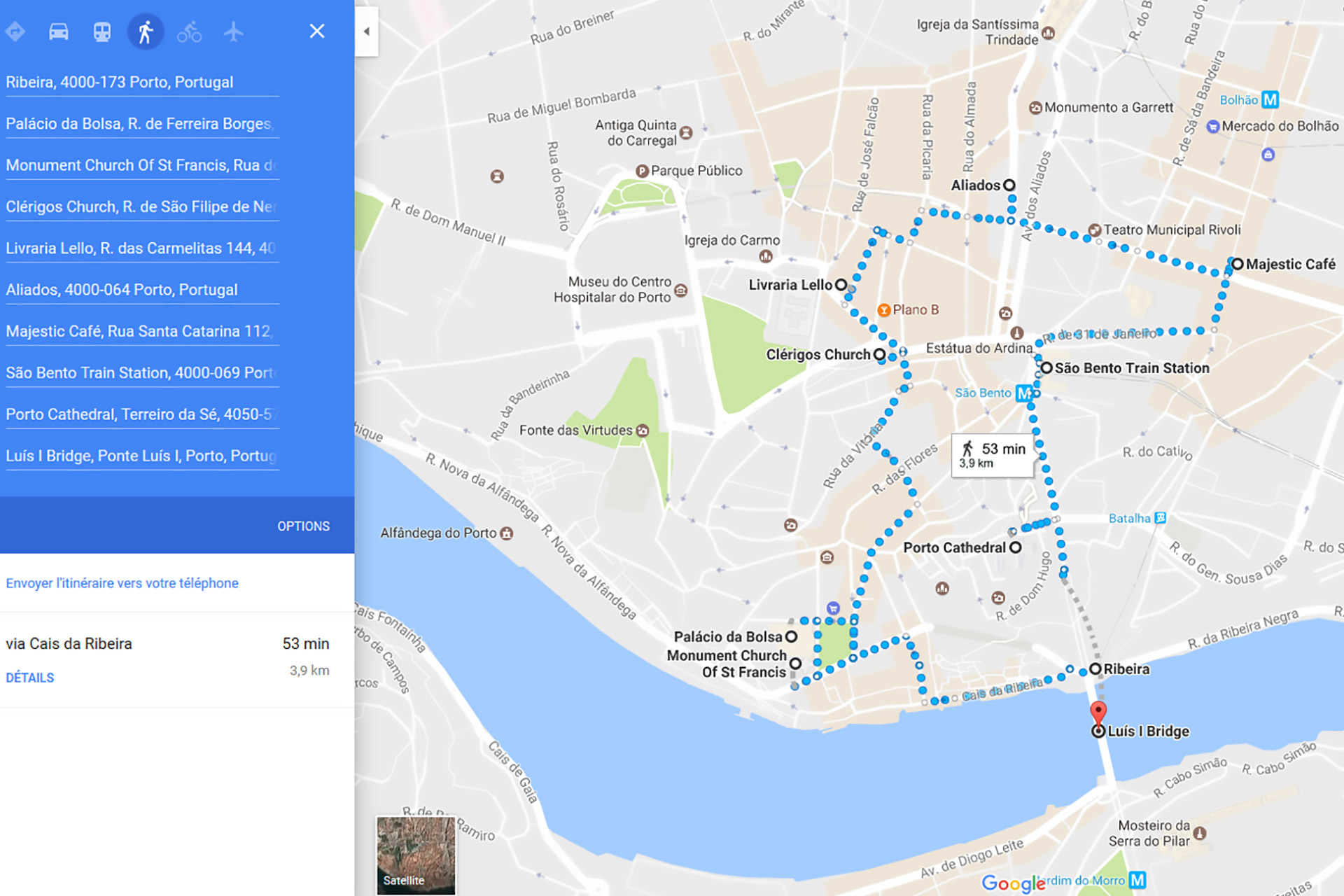
Task: Click the Plano B orange place icon
Action: point(884,309)
